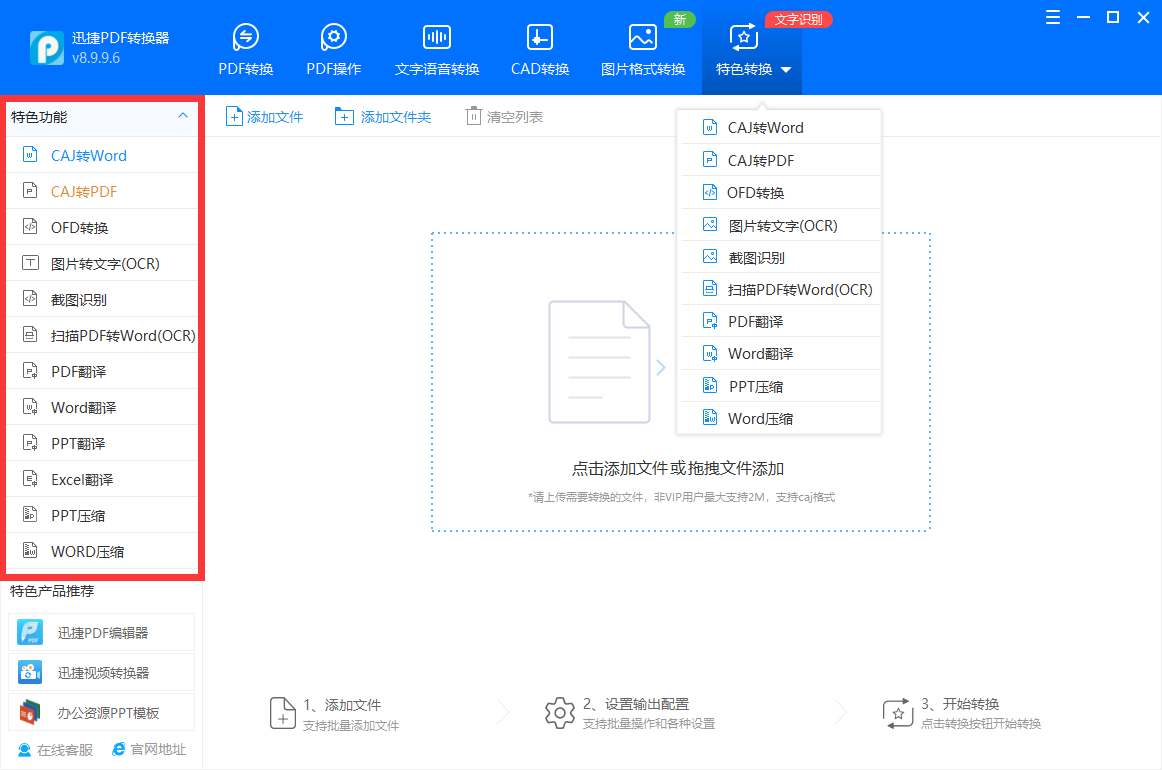Click the document placeholder in drop area
Image resolution: width=1162 pixels, height=770 pixels.
(600, 362)
